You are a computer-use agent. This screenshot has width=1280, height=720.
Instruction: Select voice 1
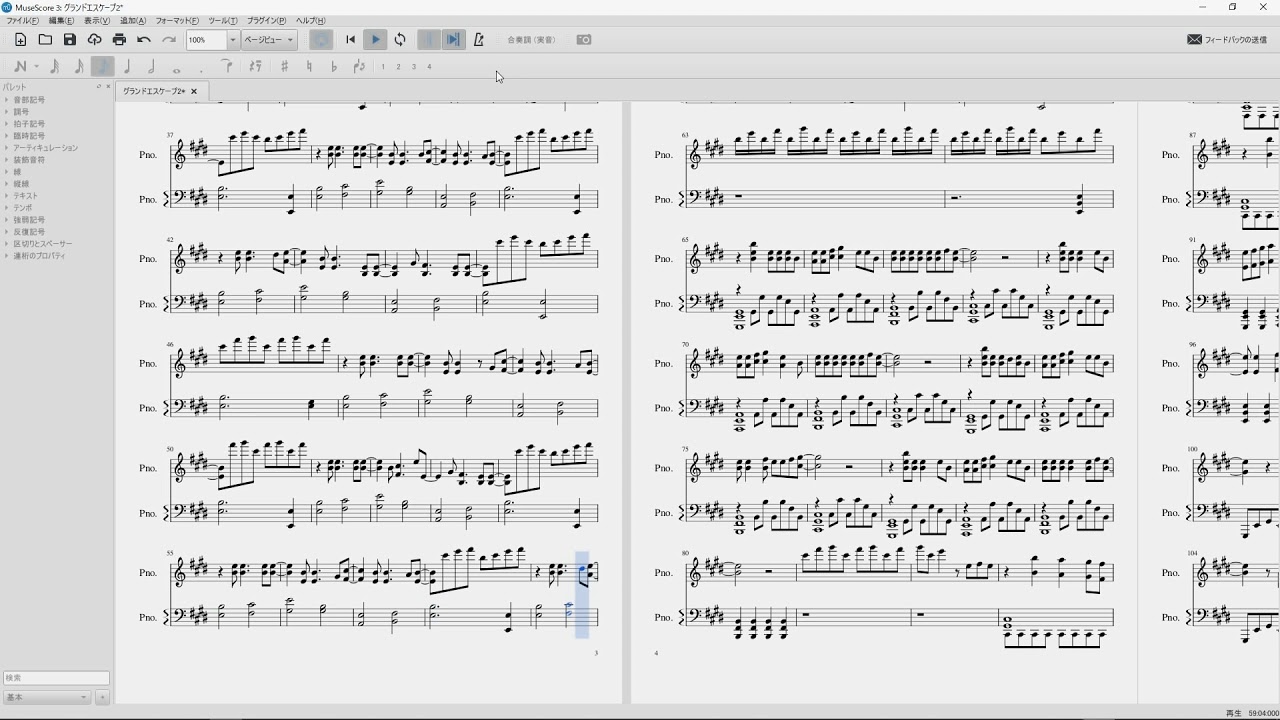(383, 67)
